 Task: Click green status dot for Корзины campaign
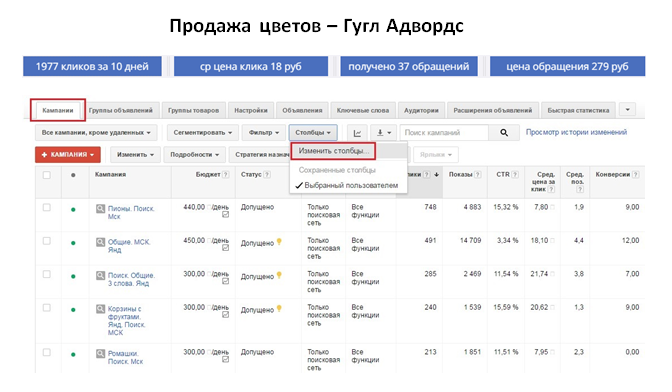point(73,310)
